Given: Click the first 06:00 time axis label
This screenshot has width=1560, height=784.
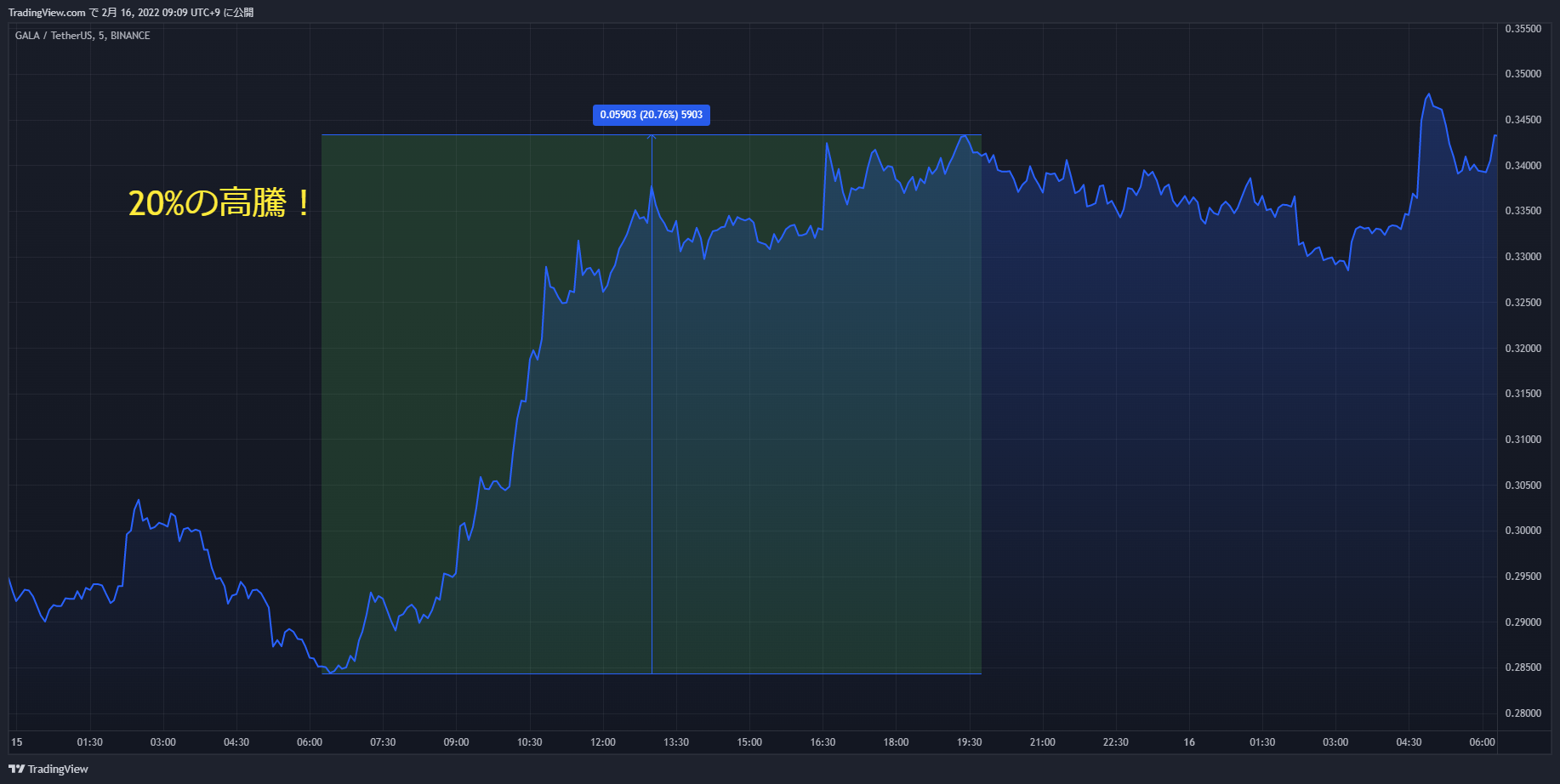Looking at the screenshot, I should tap(310, 742).
